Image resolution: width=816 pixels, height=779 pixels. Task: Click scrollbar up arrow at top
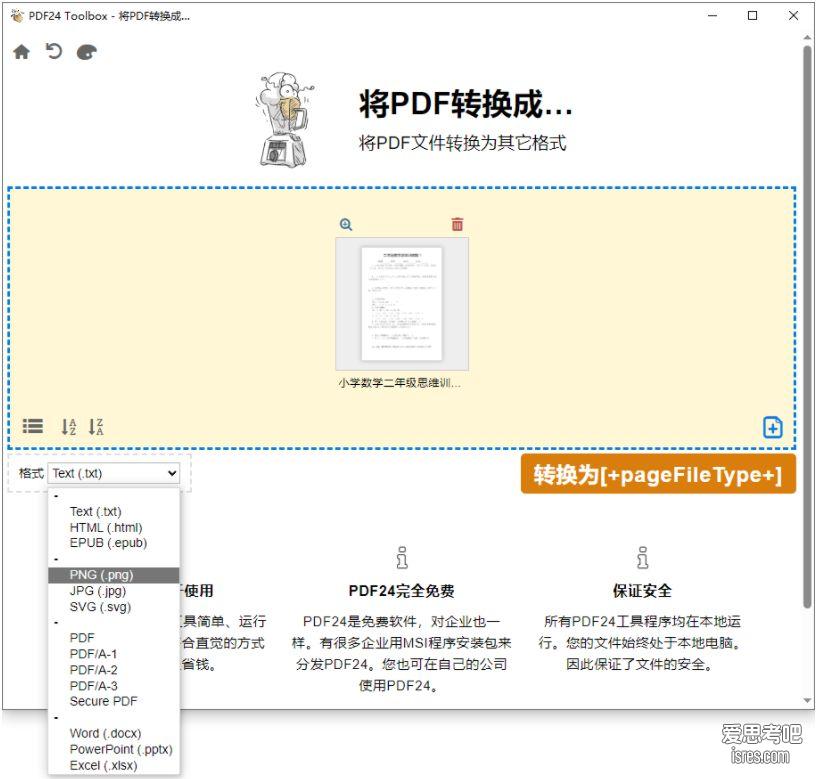click(x=807, y=38)
